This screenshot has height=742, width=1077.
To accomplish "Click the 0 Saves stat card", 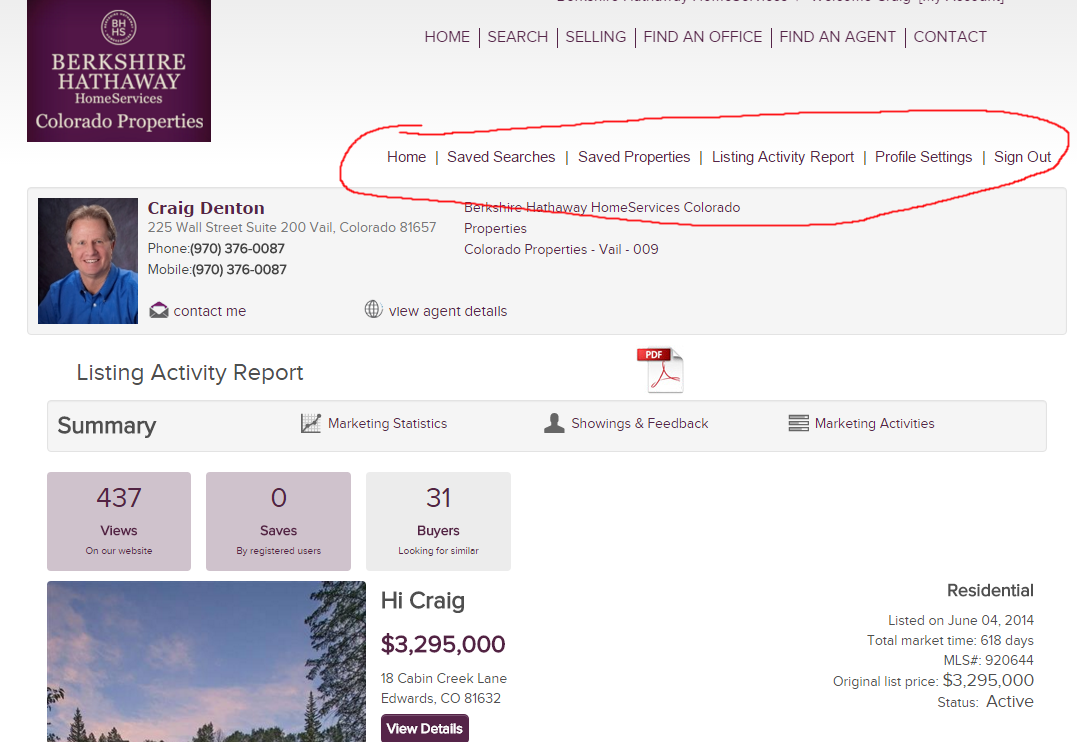I will [278, 521].
